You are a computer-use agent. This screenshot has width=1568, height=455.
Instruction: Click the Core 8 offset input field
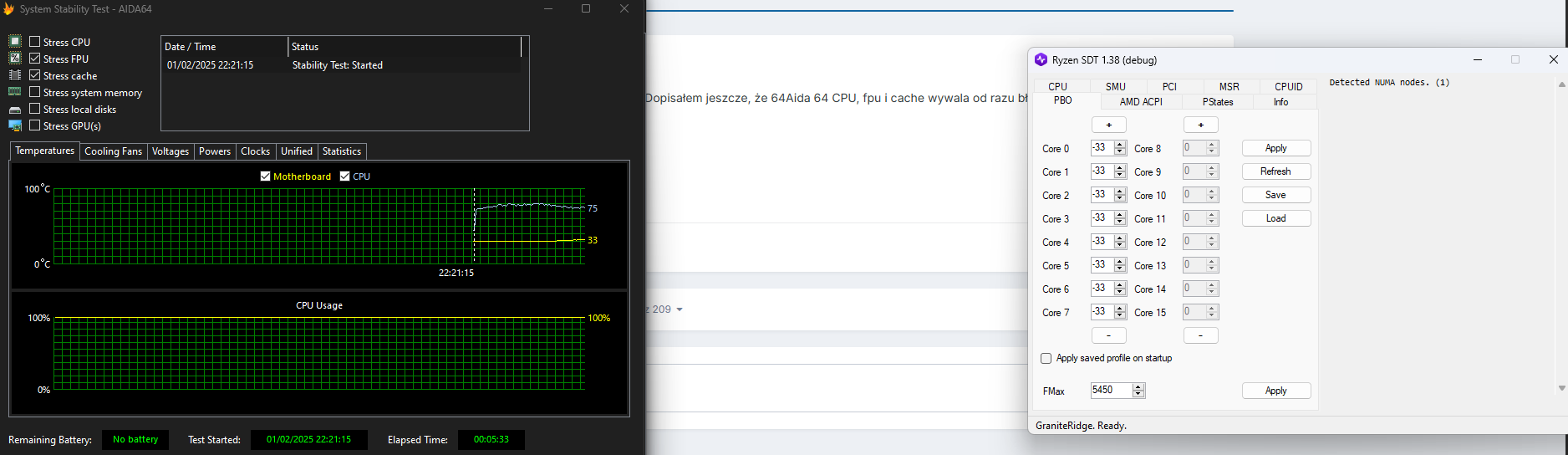(x=1193, y=148)
